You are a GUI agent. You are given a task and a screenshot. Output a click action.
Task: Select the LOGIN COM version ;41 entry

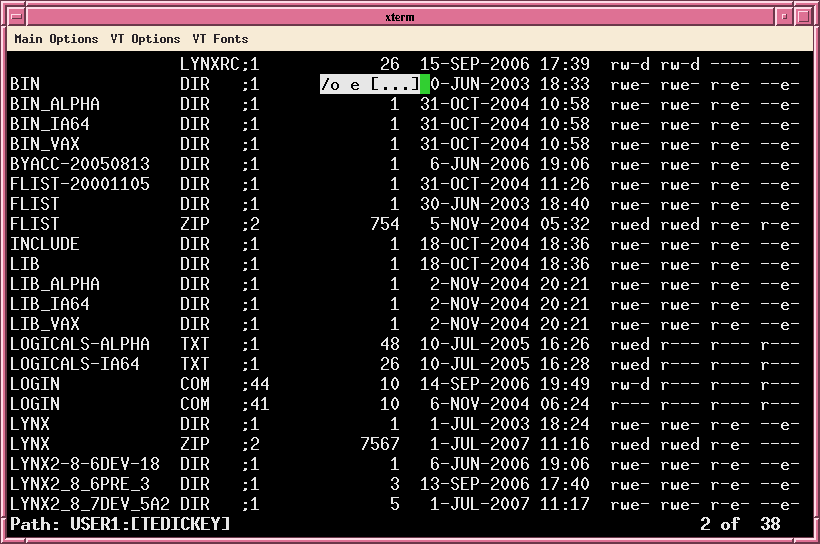(35, 404)
